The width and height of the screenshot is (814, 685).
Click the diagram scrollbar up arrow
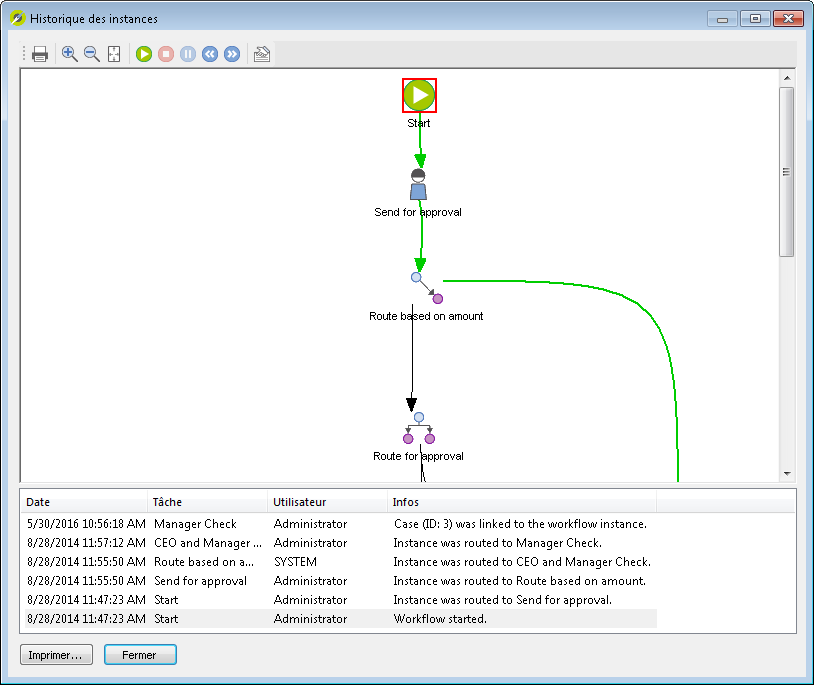point(787,78)
